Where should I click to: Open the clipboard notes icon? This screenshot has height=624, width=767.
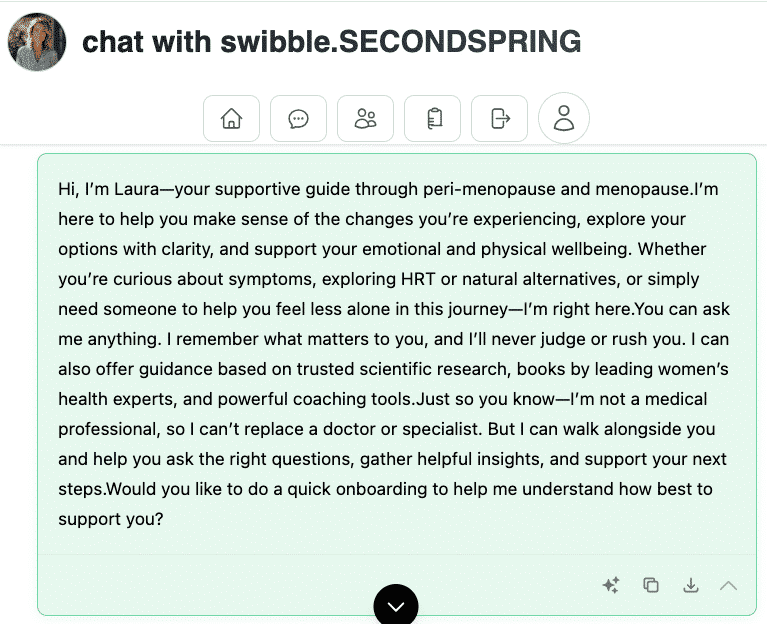432,119
